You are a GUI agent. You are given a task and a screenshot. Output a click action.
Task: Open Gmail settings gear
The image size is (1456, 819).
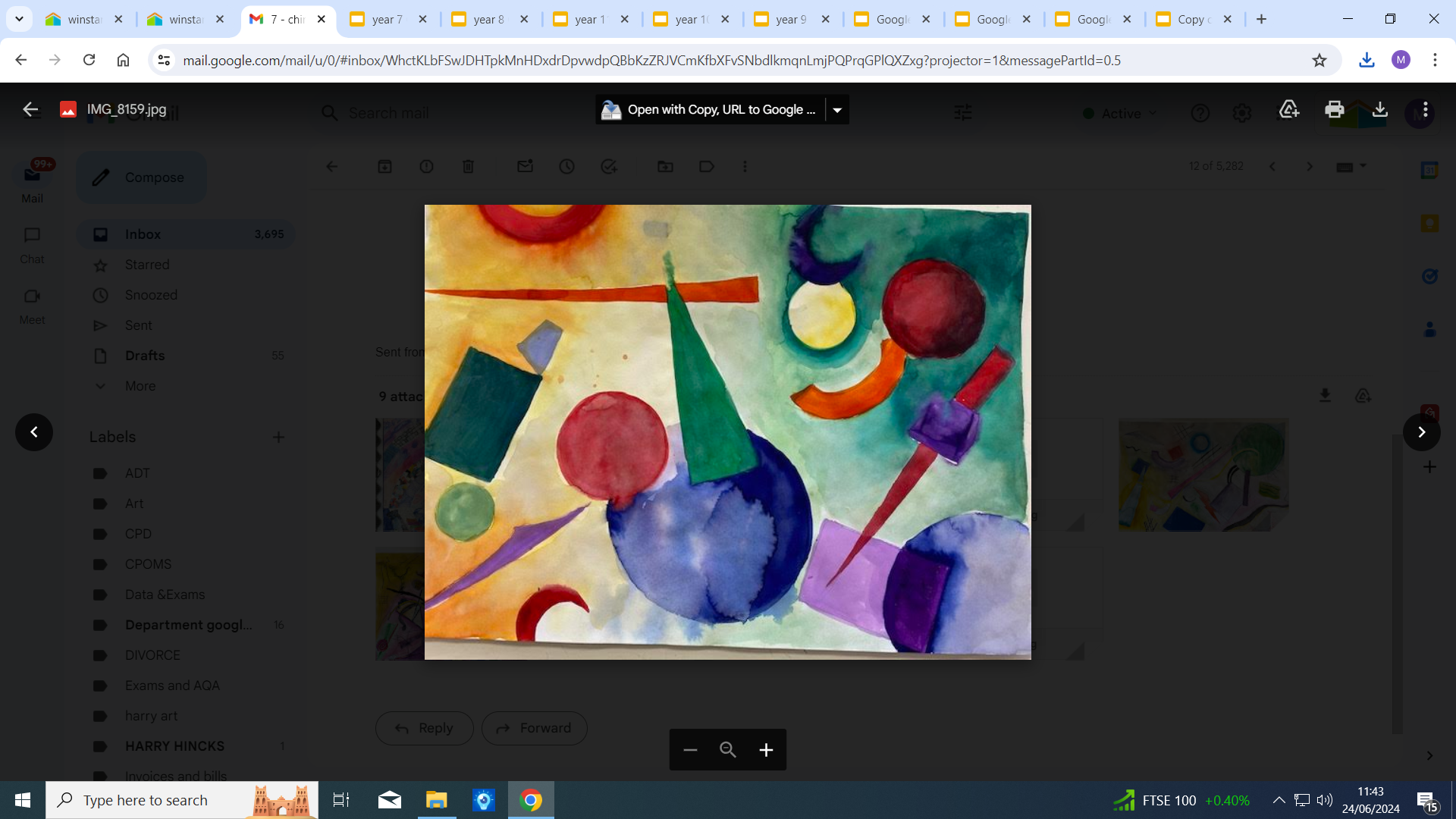pyautogui.click(x=1241, y=113)
